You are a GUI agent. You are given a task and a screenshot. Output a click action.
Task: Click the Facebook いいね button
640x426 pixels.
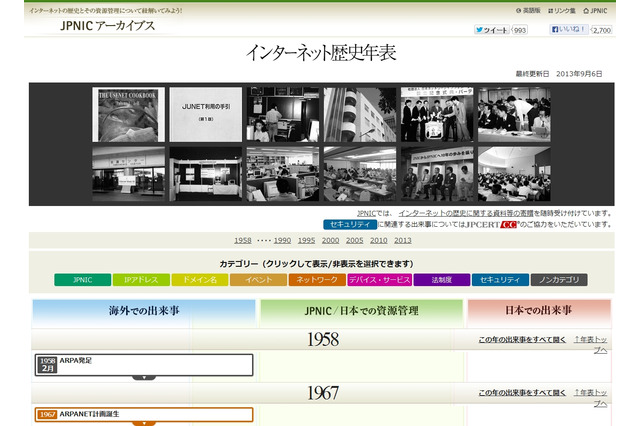[x=568, y=29]
